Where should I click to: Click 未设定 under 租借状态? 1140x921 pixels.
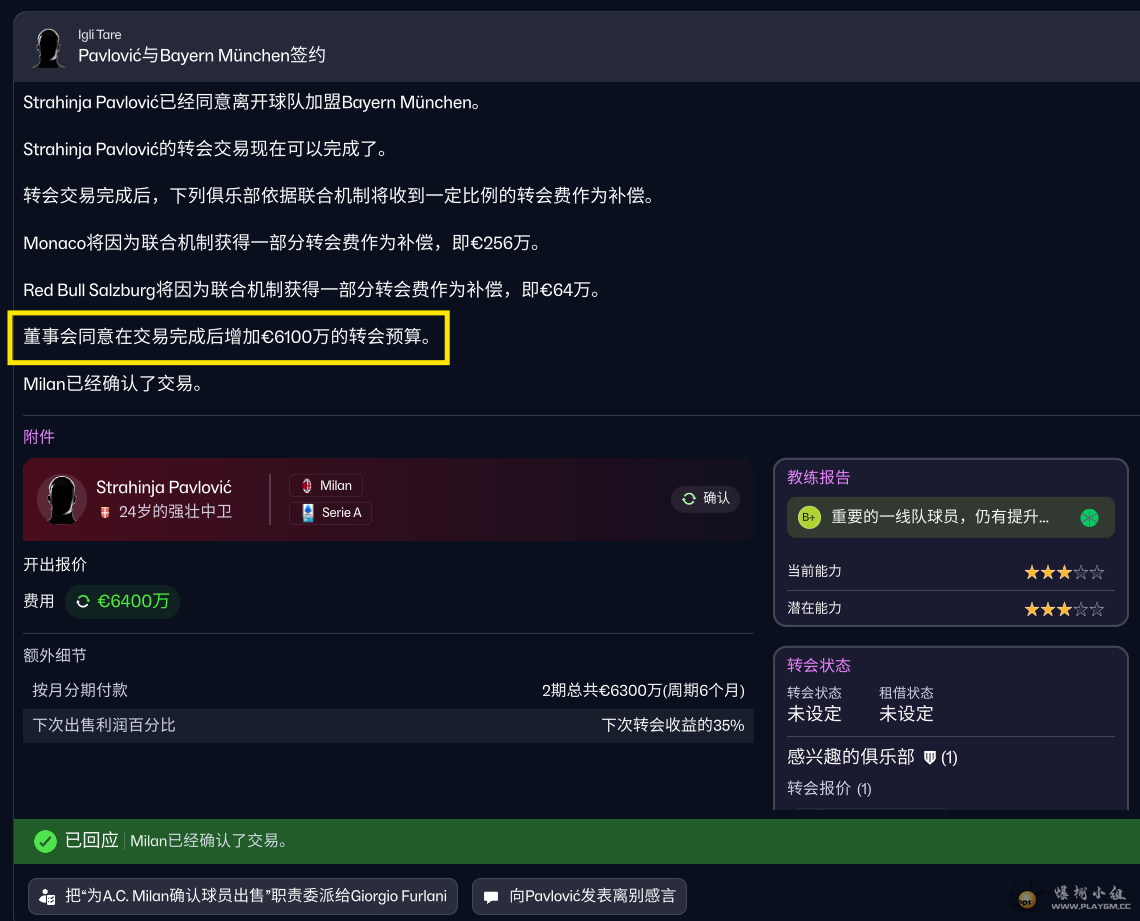pyautogui.click(x=906, y=714)
